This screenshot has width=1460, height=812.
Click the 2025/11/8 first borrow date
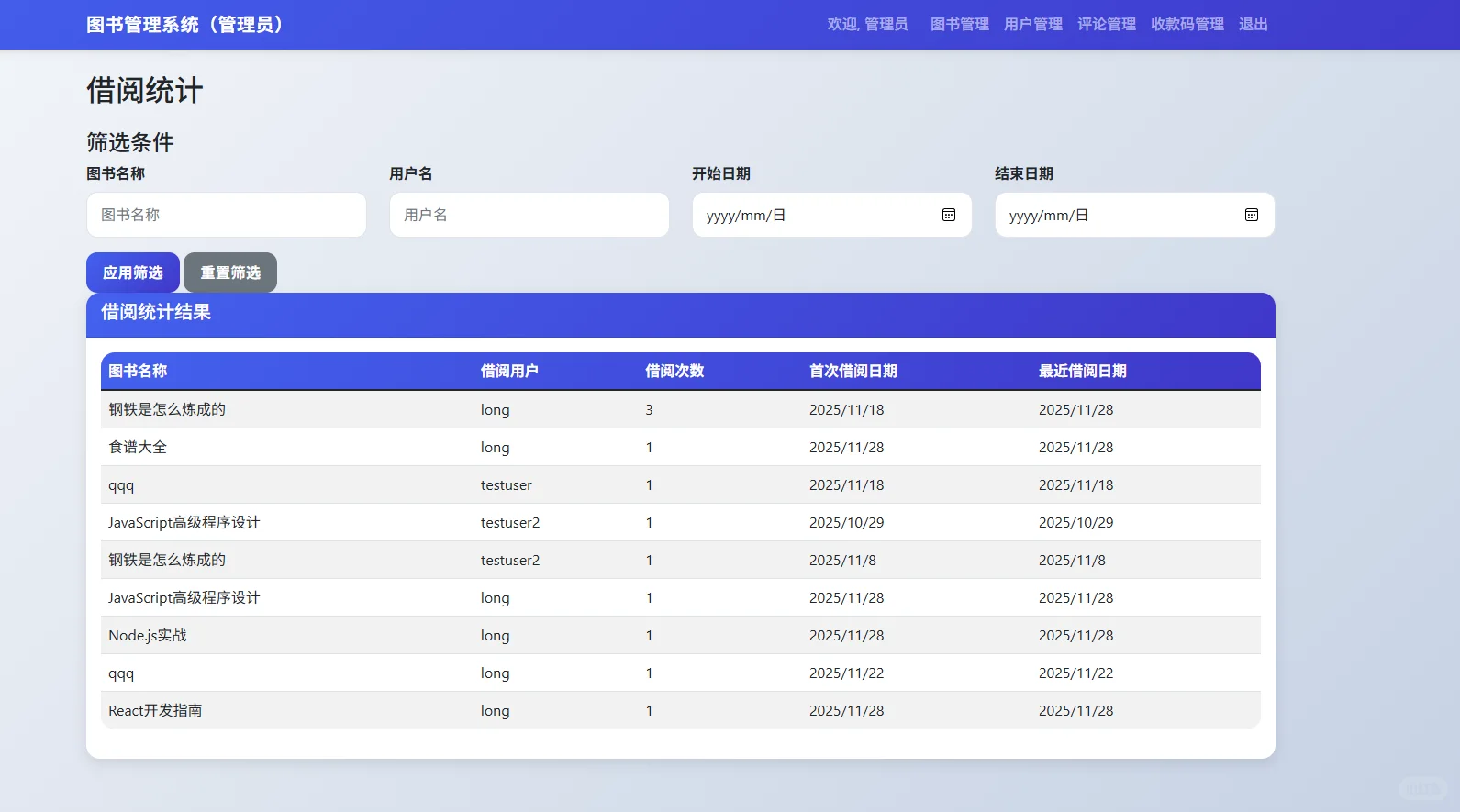[x=842, y=560]
